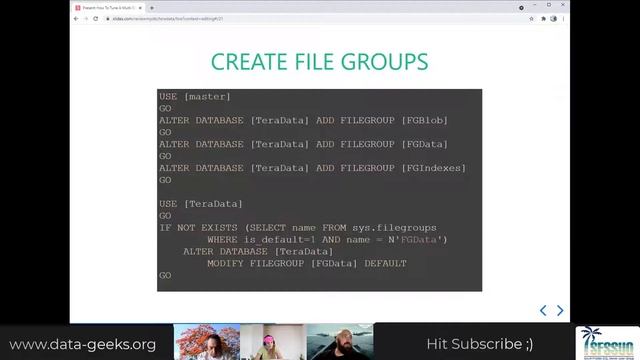The height and width of the screenshot is (360, 640).
Task: Select the webcam thumbnail with orange tree
Action: click(207, 342)
